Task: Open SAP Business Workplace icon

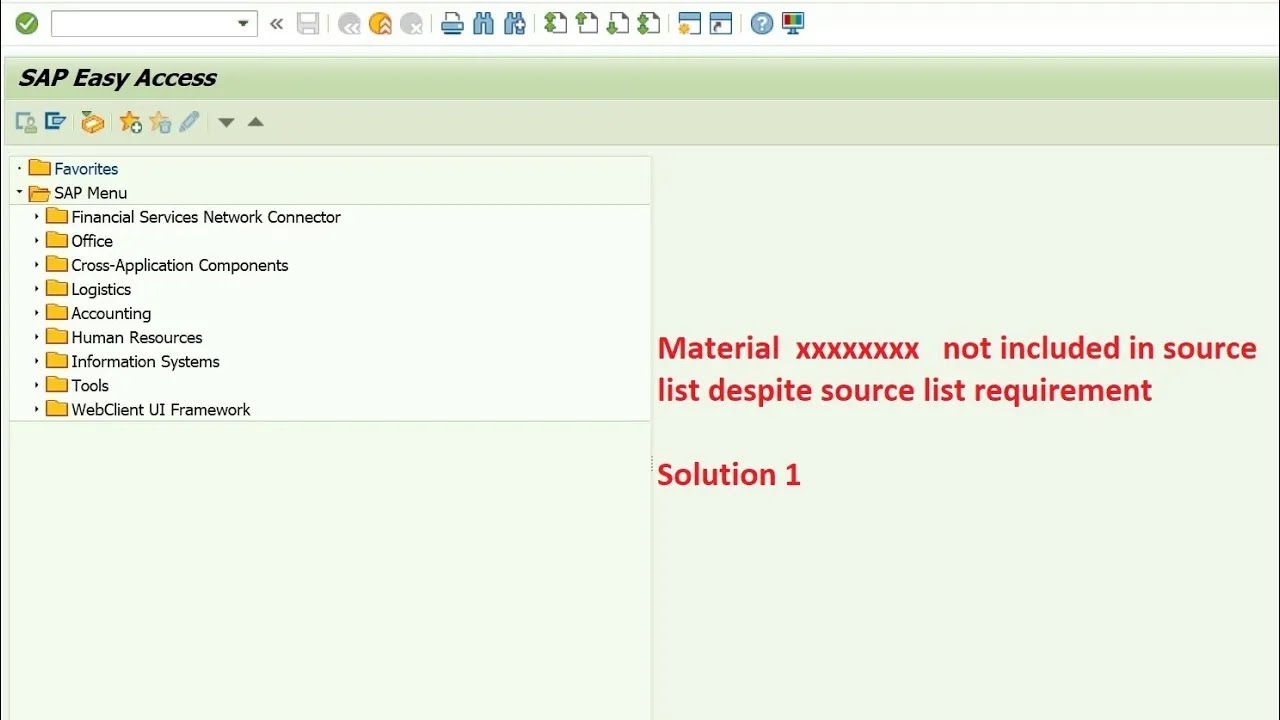Action: click(93, 122)
